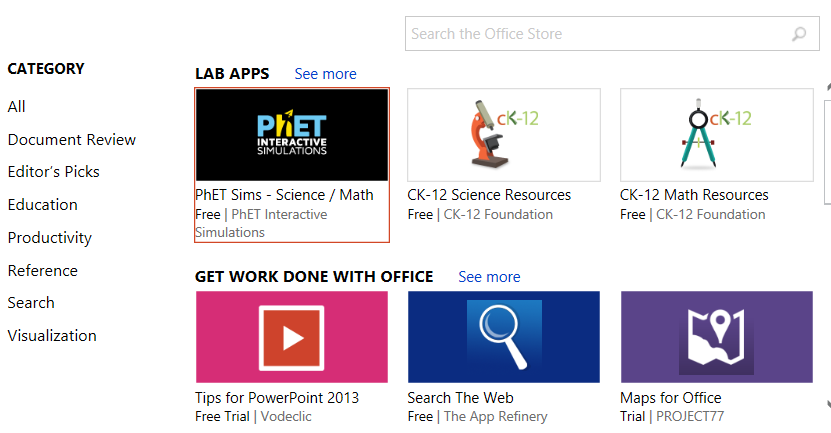Click the search magnifier icon

click(799, 34)
